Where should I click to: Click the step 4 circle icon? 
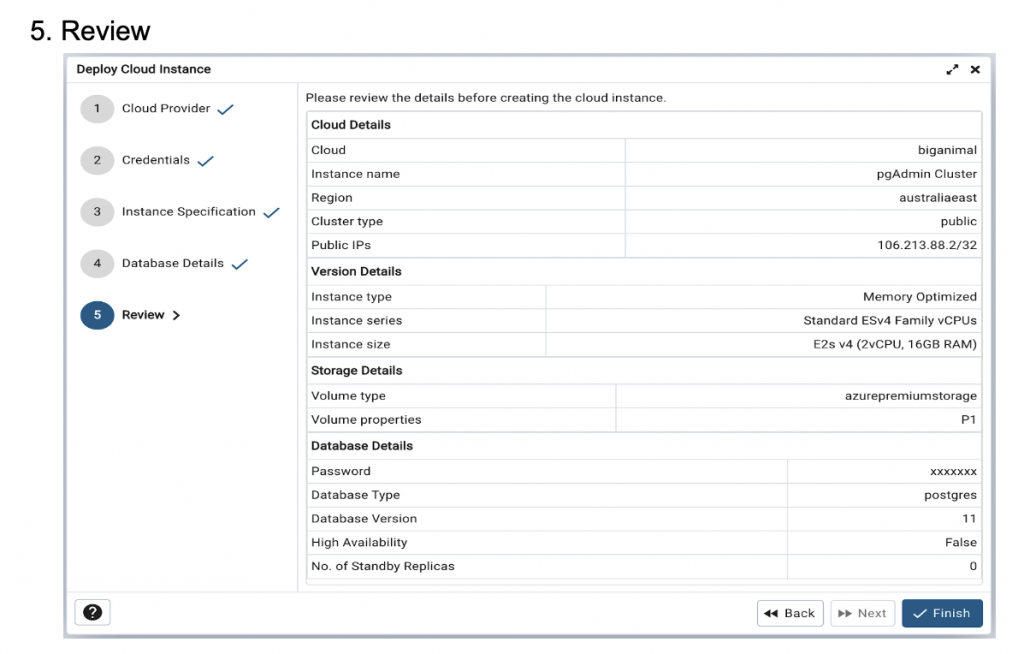(x=97, y=264)
